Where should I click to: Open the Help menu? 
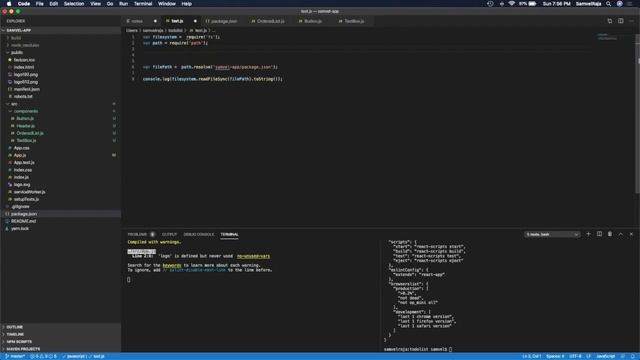click(x=187, y=4)
